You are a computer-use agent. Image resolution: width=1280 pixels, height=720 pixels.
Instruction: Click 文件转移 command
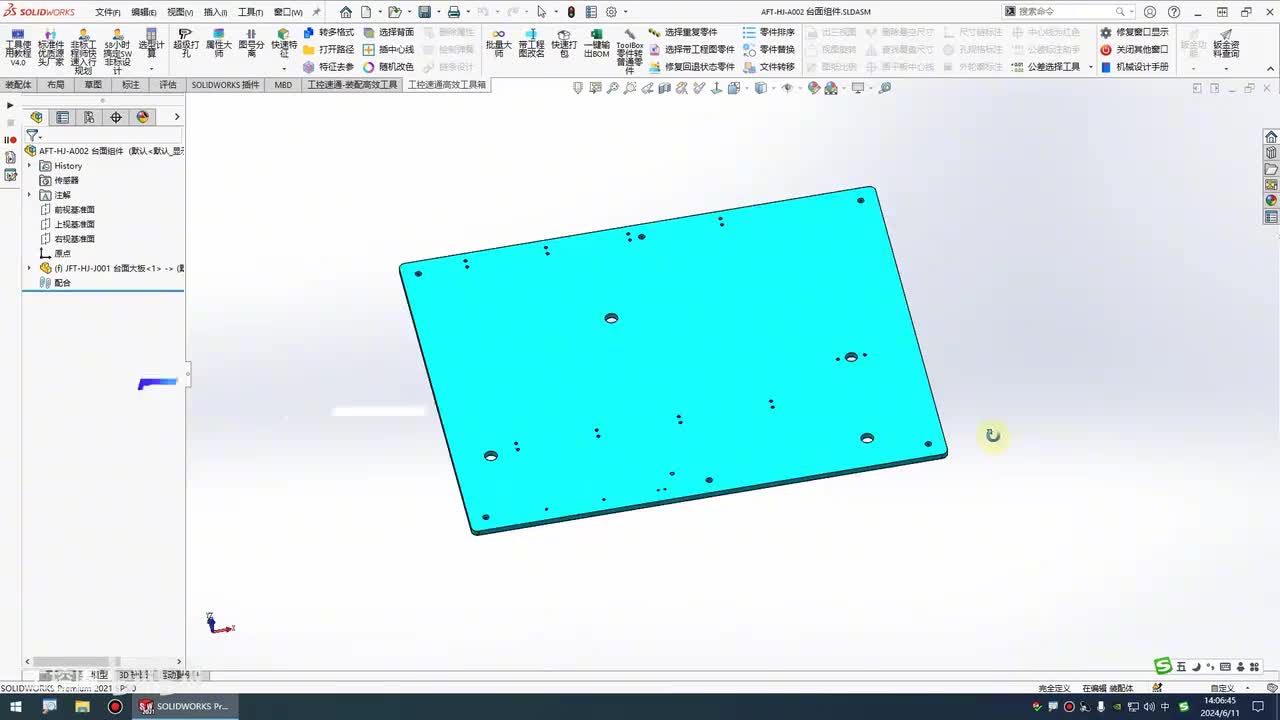pyautogui.click(x=769, y=66)
